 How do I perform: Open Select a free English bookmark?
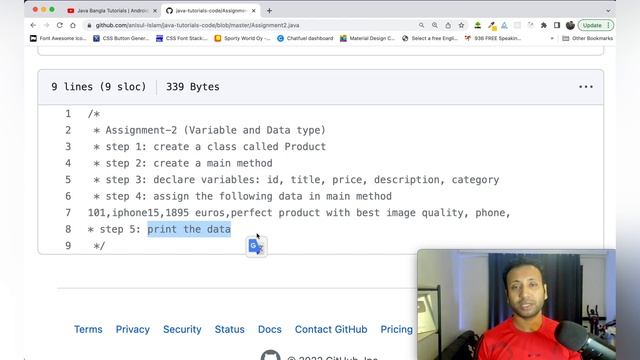click(430, 38)
